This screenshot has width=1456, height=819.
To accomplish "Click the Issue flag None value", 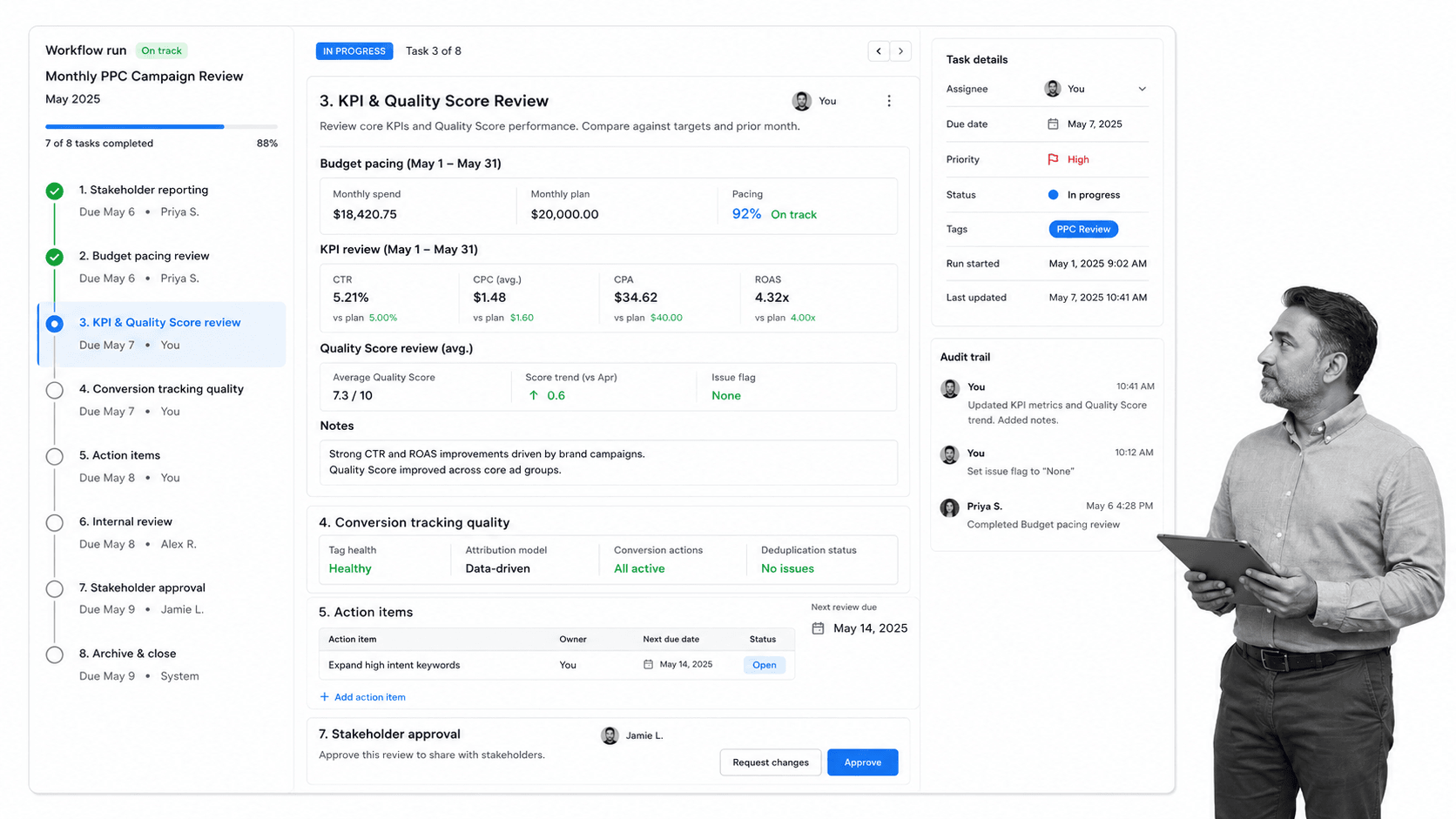I will (726, 396).
